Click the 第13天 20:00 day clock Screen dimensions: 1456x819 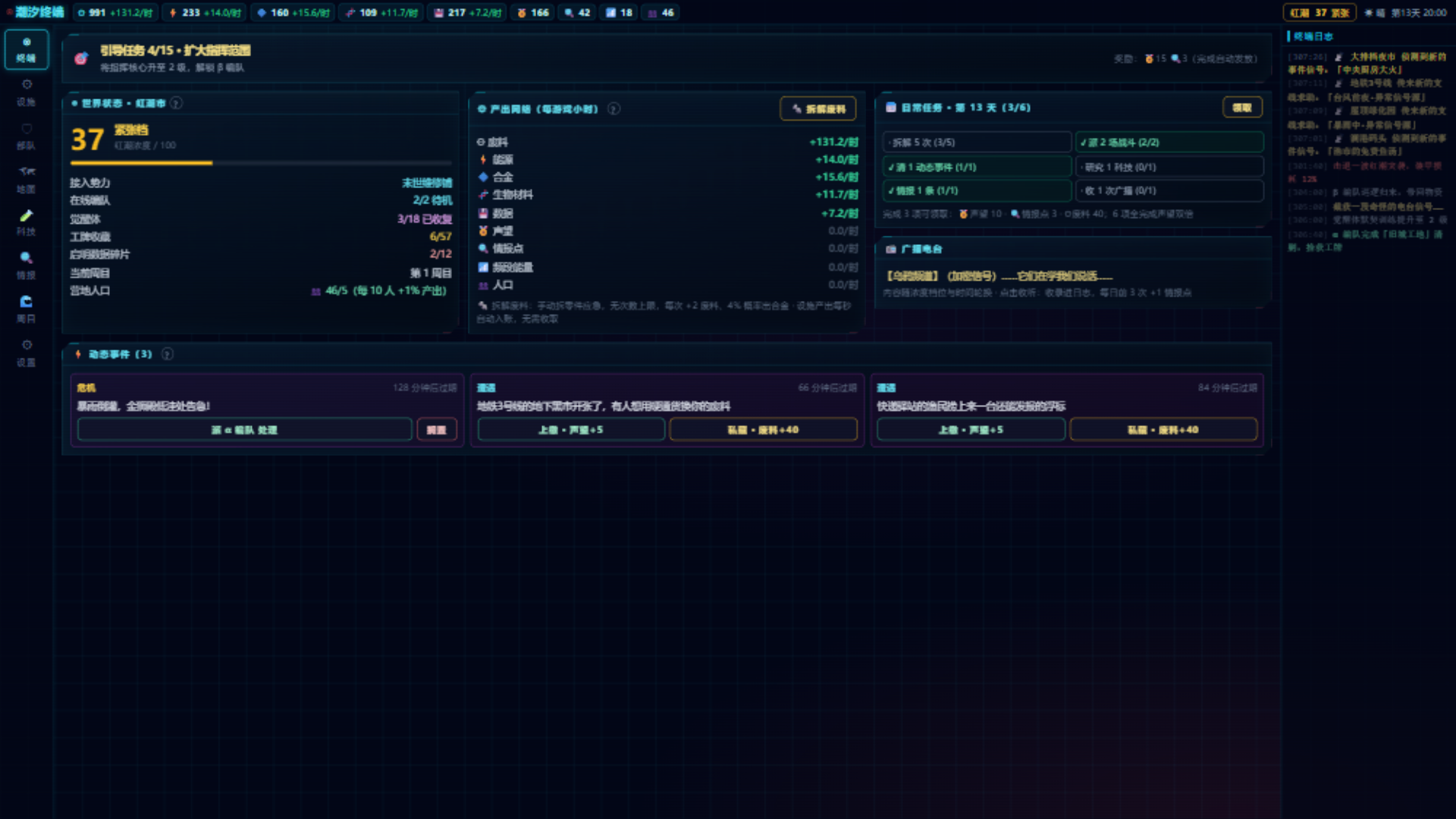coord(1419,13)
